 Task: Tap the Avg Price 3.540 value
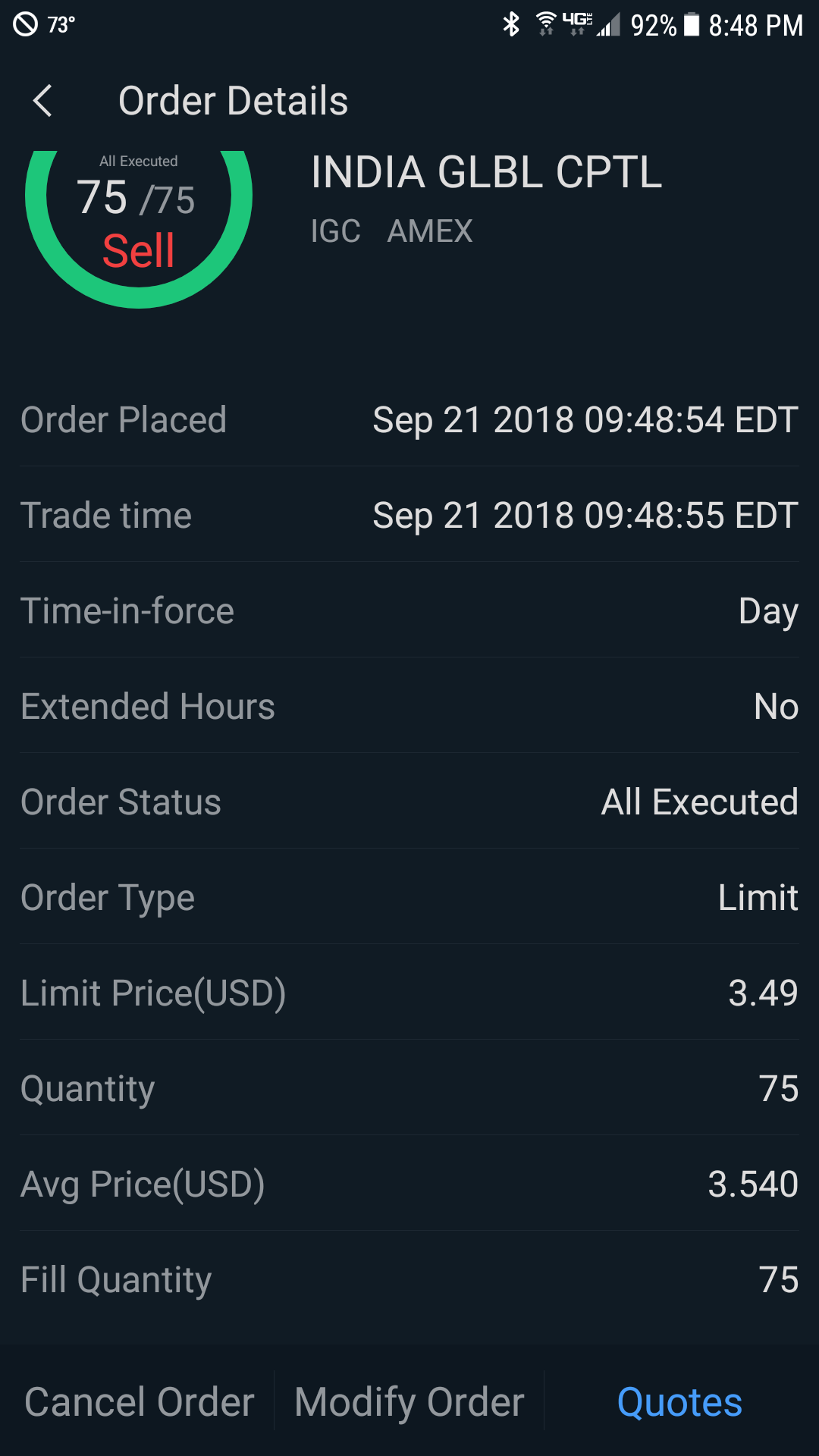tap(752, 1185)
